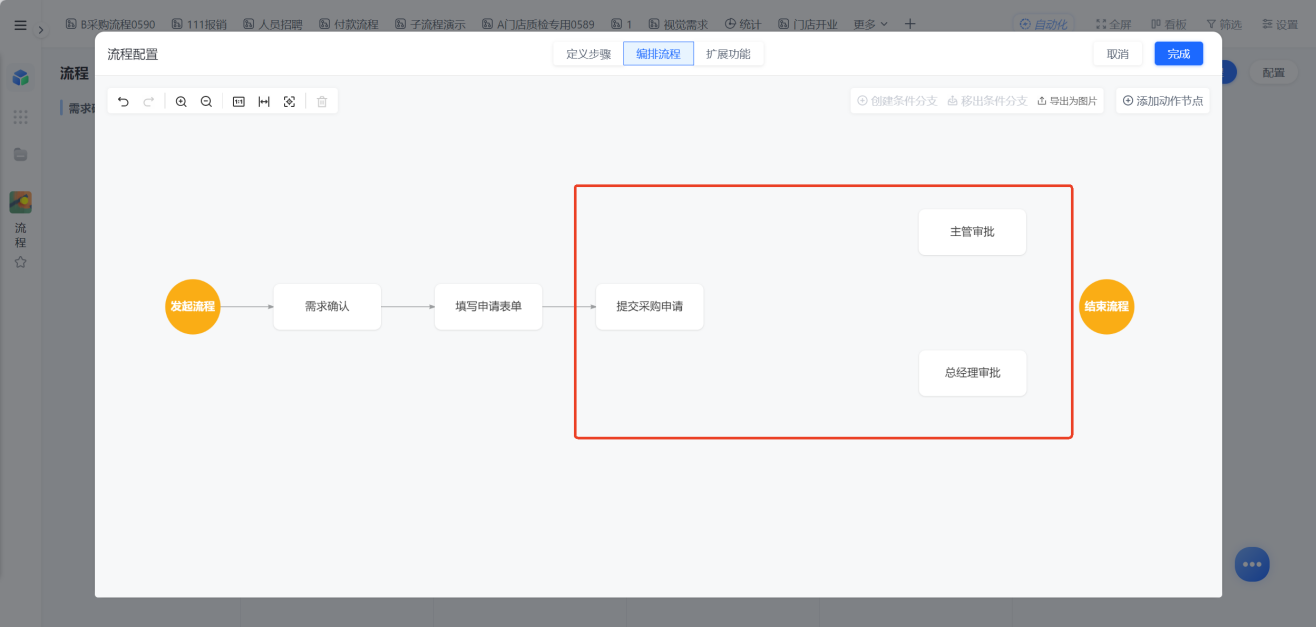Click the blue floating chat bubble button
Image resolution: width=1316 pixels, height=627 pixels.
[1252, 564]
